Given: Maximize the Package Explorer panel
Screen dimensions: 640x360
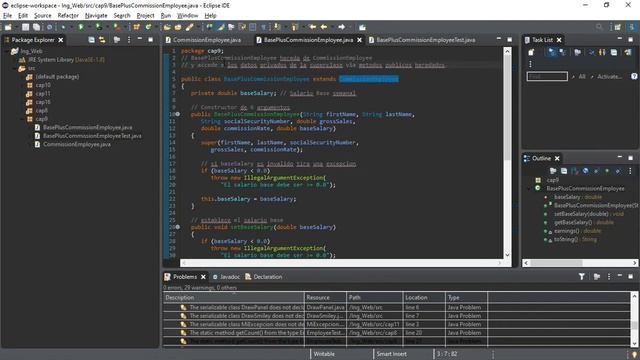Looking at the screenshot, I should [151, 40].
